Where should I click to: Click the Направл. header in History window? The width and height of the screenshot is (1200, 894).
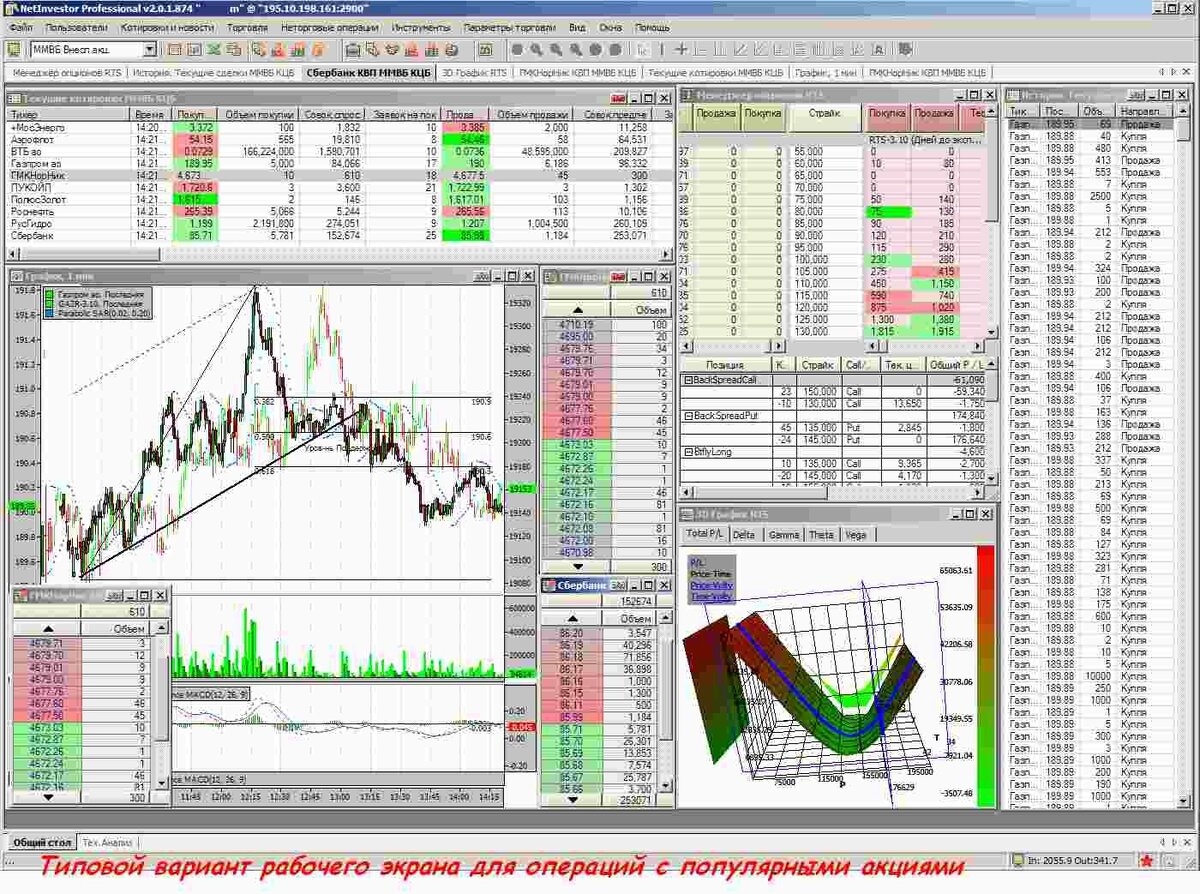[x=1142, y=112]
